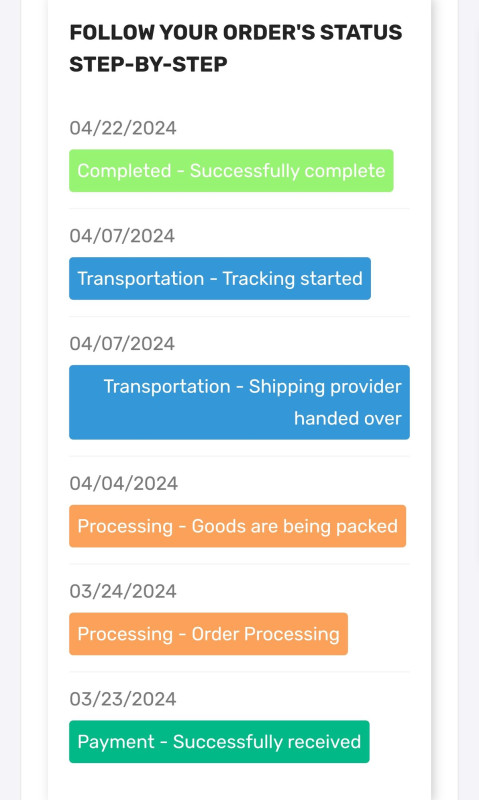Open the Transportation - Shipping provider handed over badge
479x800 pixels.
point(239,402)
